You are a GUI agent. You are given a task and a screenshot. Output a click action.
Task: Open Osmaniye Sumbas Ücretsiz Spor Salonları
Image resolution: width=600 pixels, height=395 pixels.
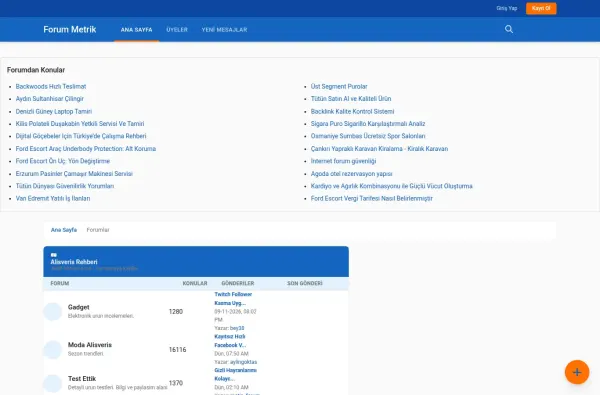[x=368, y=136]
